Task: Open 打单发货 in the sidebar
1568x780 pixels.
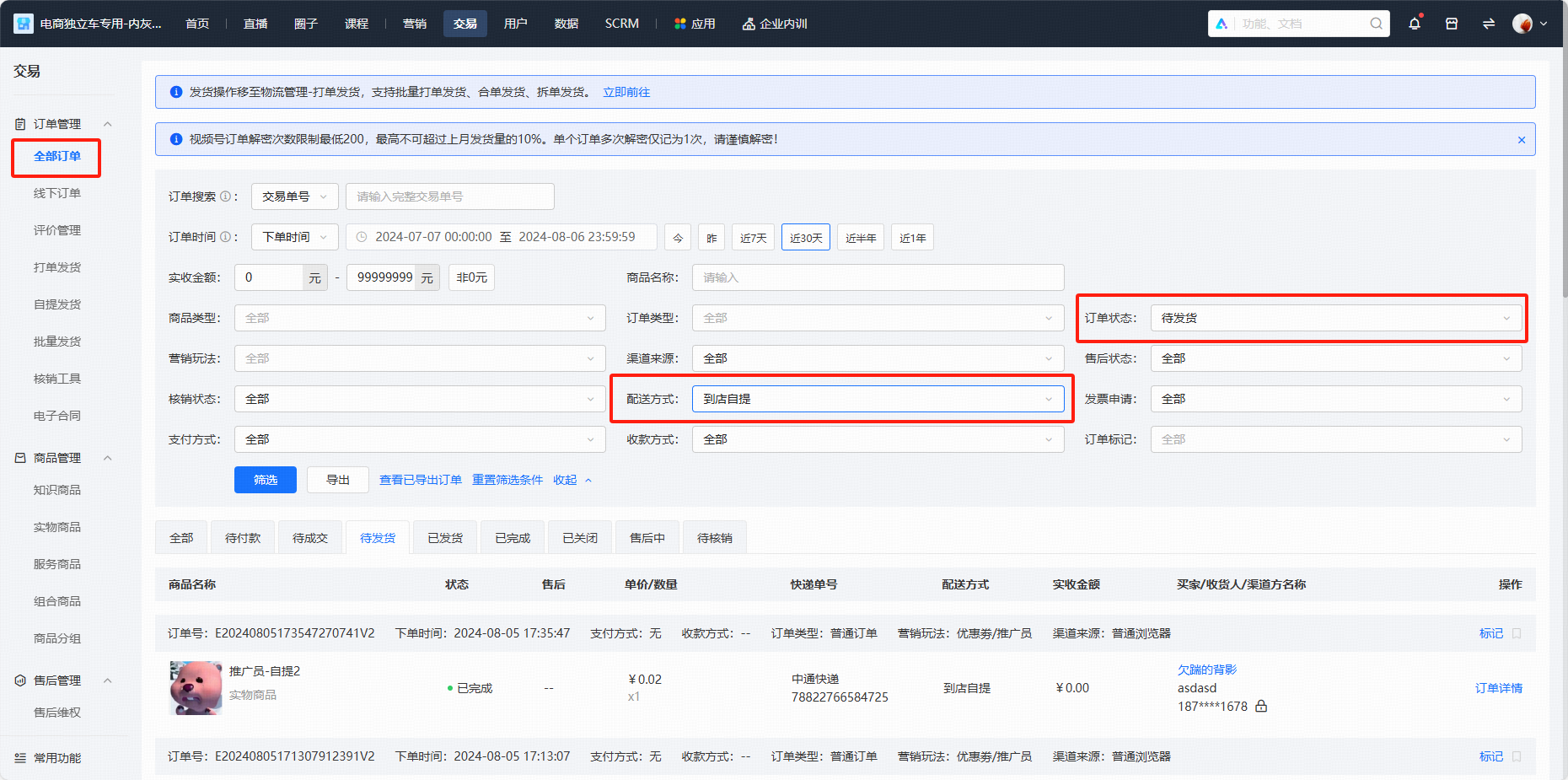Action: pyautogui.click(x=57, y=267)
